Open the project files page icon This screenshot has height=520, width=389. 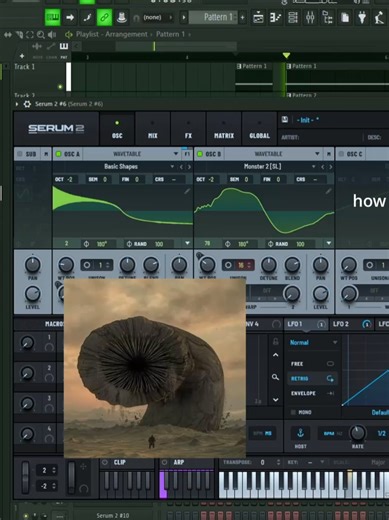[345, 17]
